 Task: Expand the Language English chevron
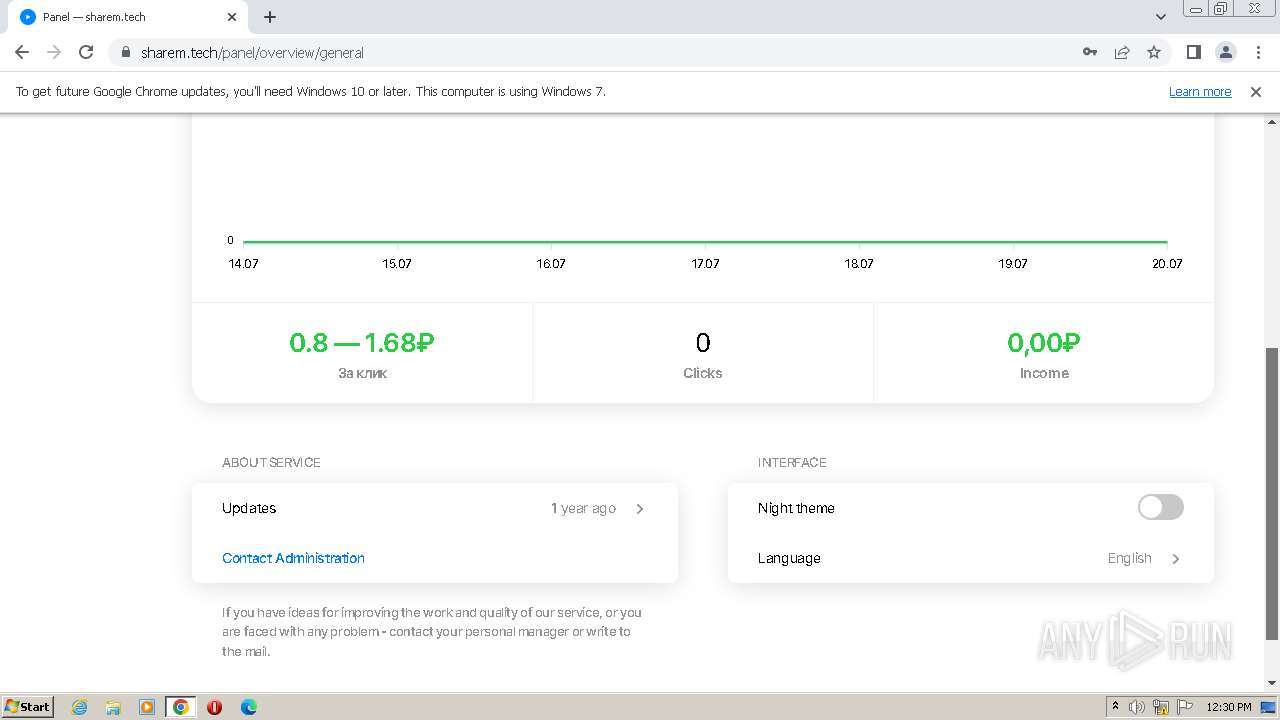point(1176,559)
